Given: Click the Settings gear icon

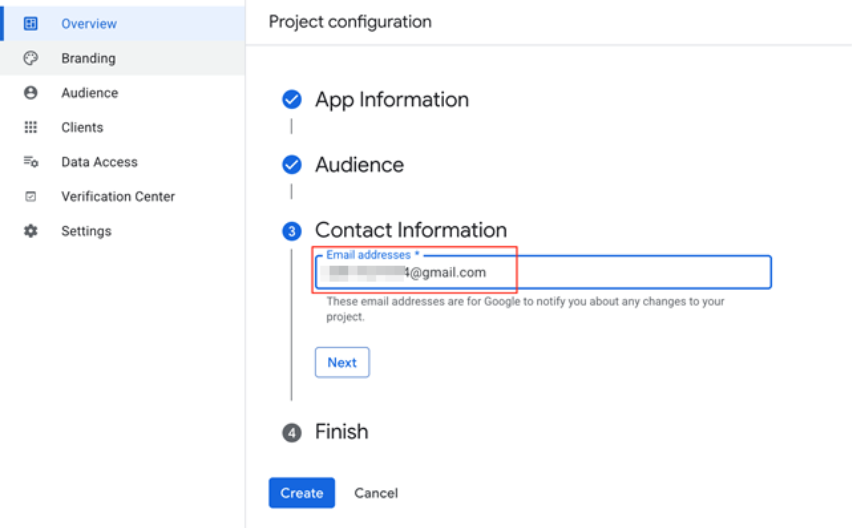Looking at the screenshot, I should pyautogui.click(x=30, y=231).
